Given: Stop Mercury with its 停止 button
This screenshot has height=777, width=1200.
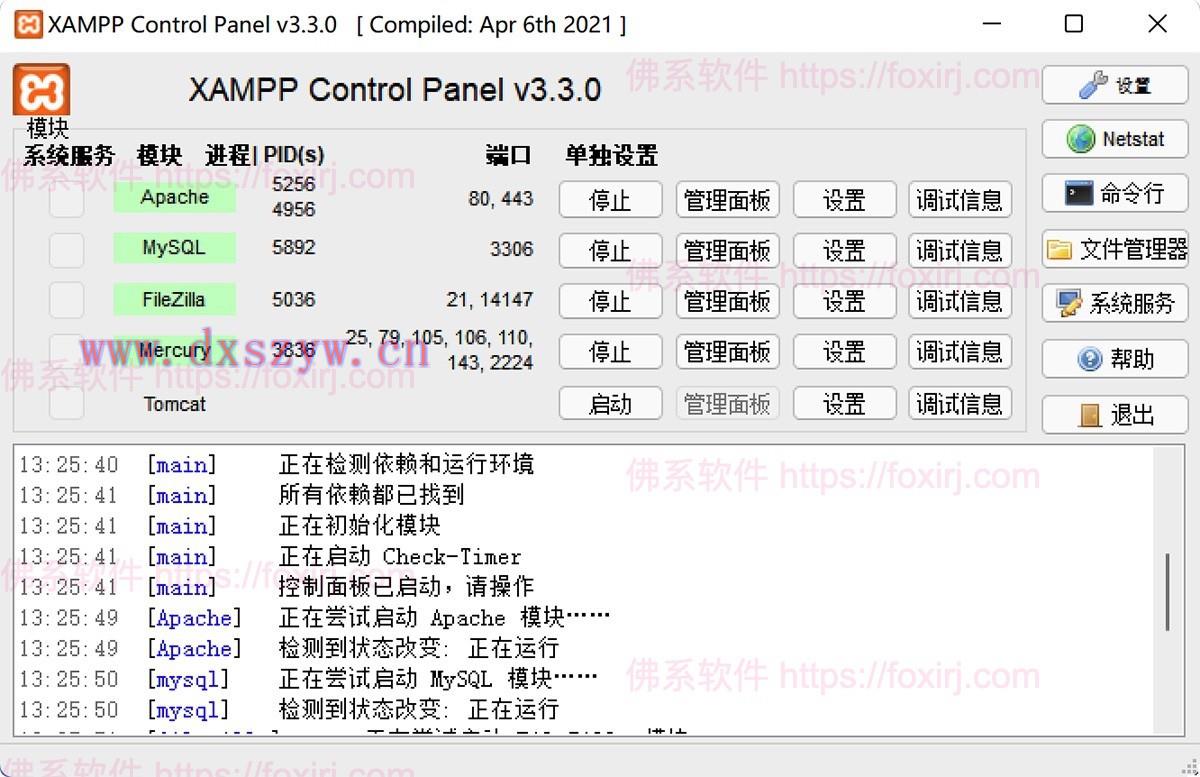Looking at the screenshot, I should (x=610, y=352).
